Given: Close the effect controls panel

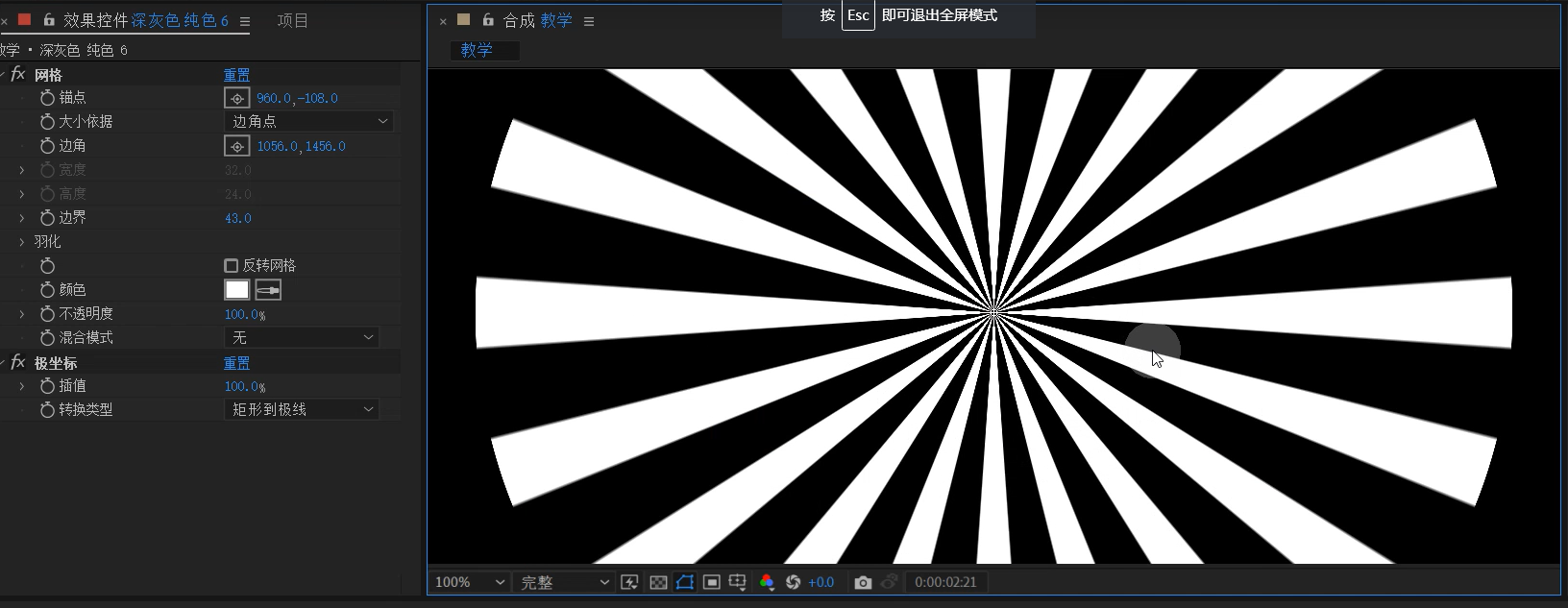Looking at the screenshot, I should pyautogui.click(x=5, y=20).
